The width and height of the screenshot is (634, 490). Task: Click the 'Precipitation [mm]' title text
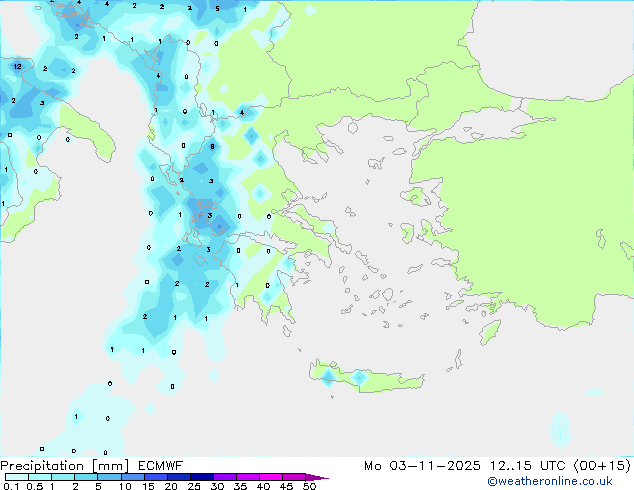click(65, 466)
